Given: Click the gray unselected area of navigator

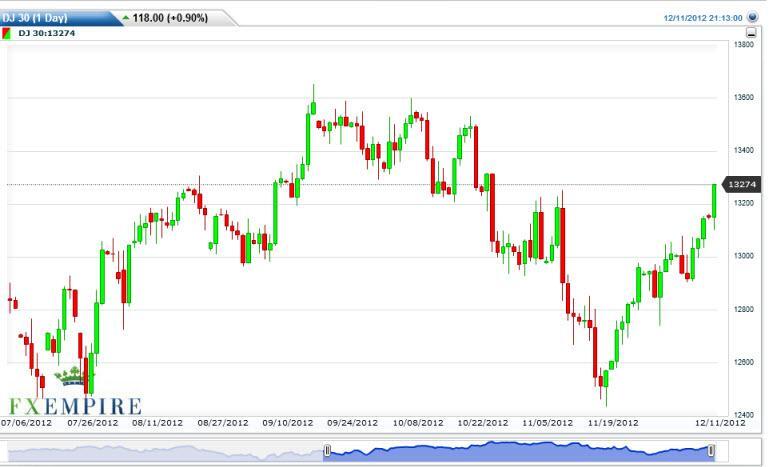Looking at the screenshot, I should click(160, 451).
